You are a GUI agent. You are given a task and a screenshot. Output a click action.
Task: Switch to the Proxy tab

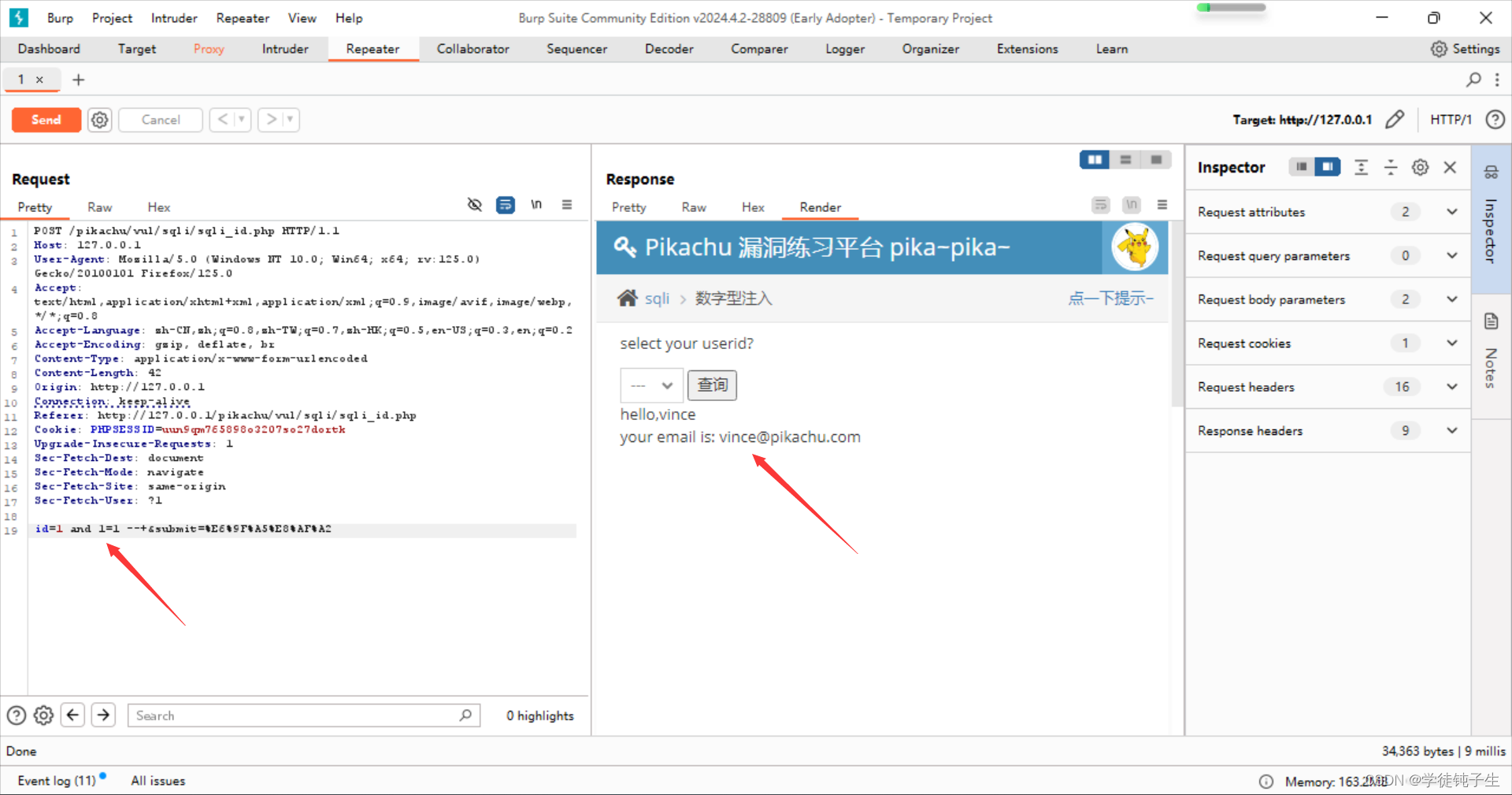[209, 49]
